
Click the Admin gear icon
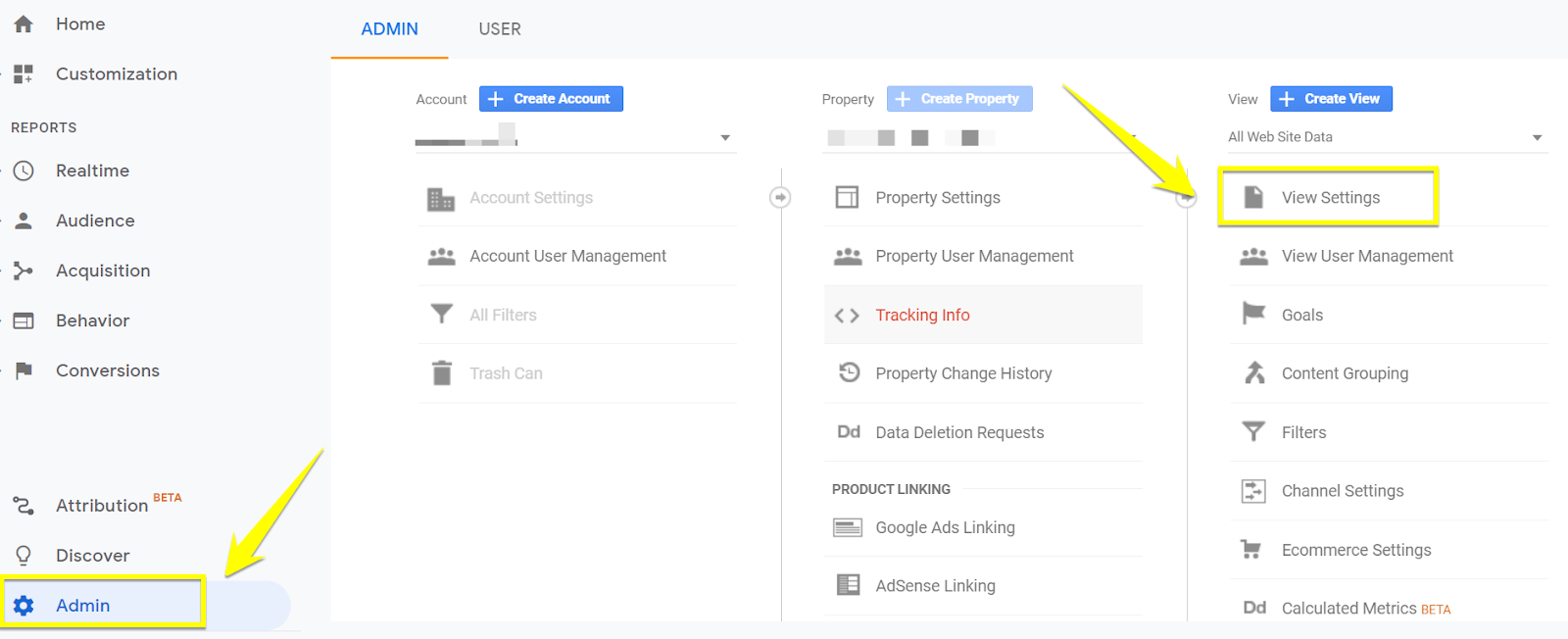[x=24, y=606]
